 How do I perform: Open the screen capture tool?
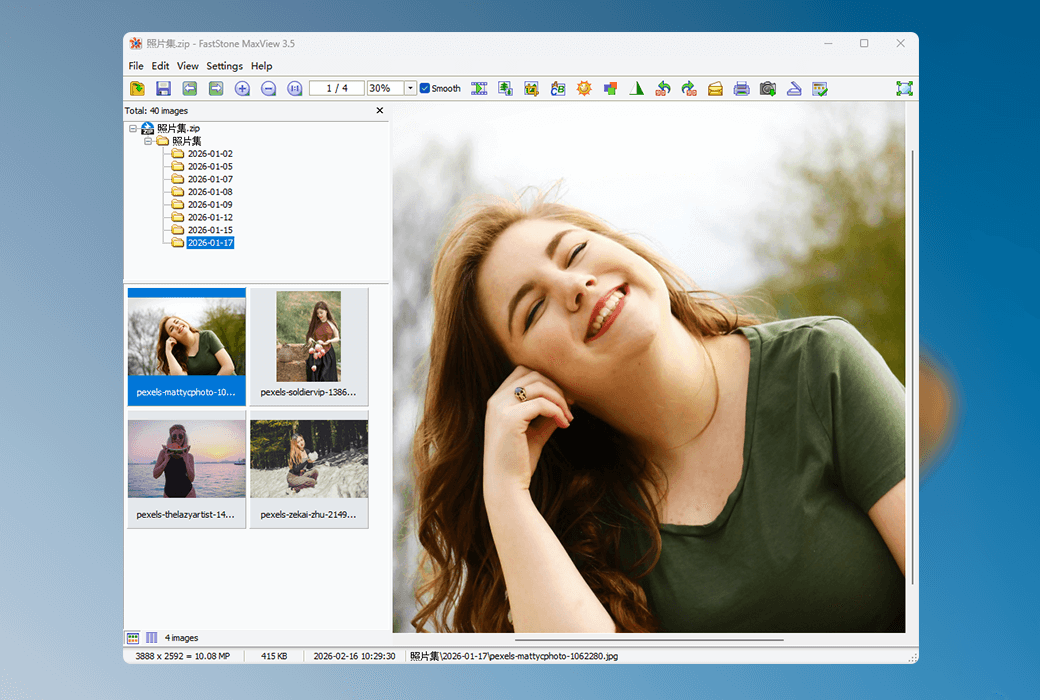(x=767, y=88)
